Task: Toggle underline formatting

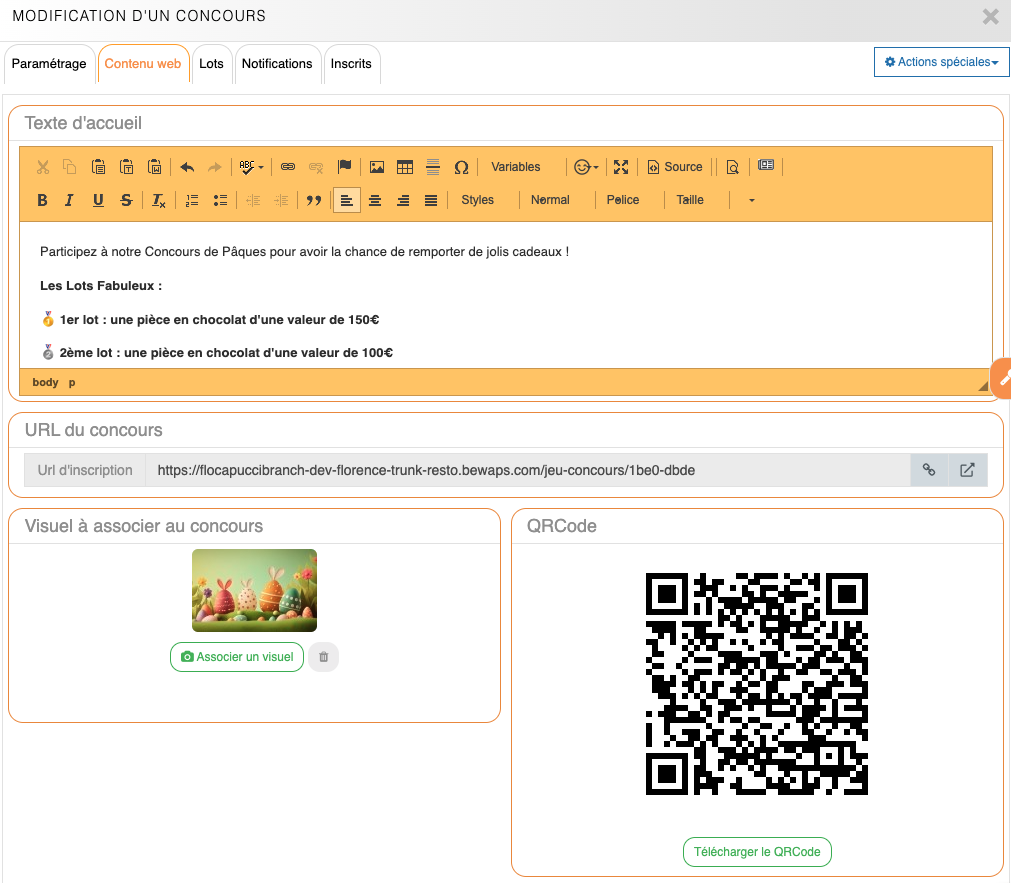Action: pos(98,200)
